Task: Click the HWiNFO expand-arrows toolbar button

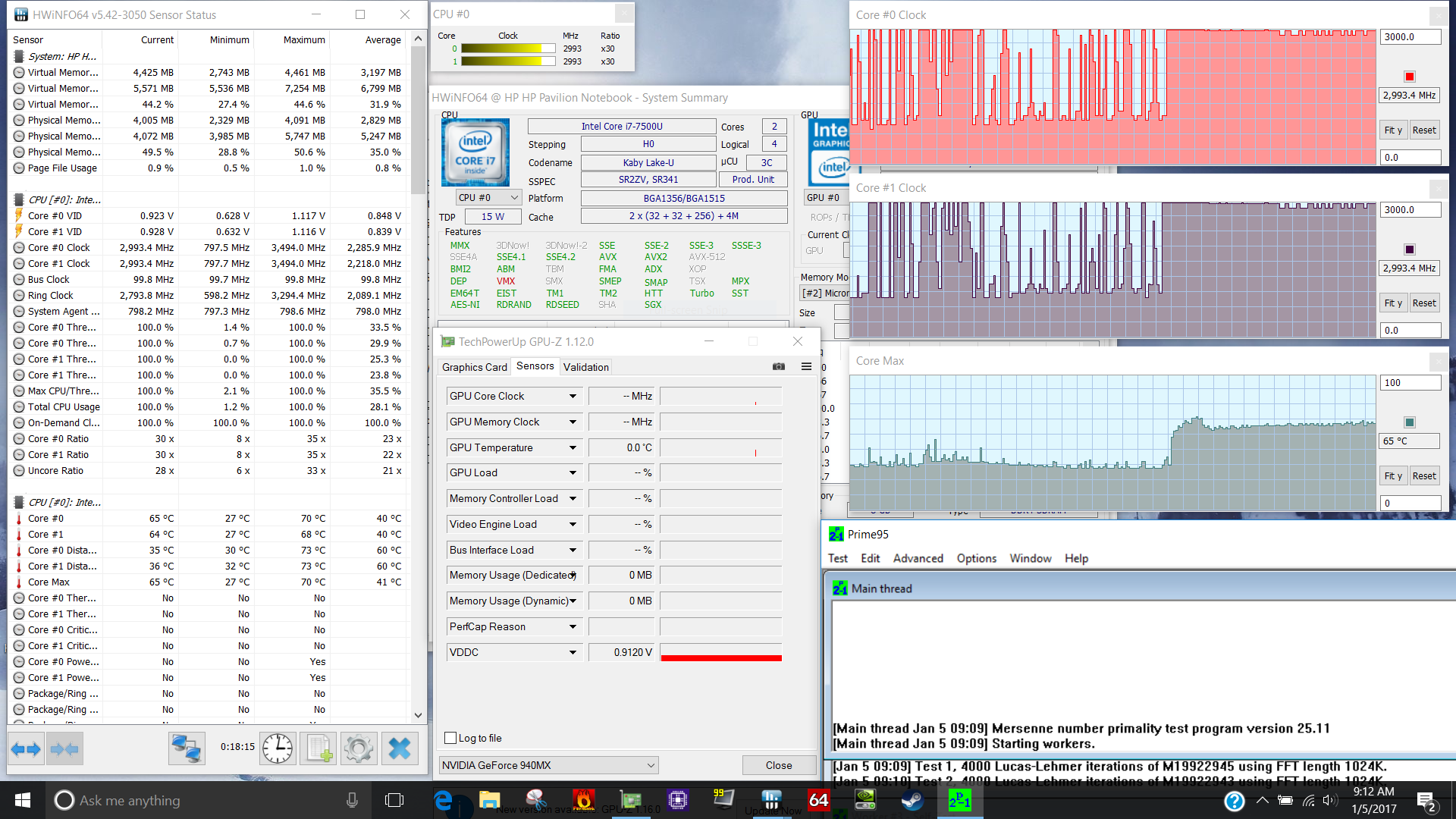Action: tap(26, 749)
